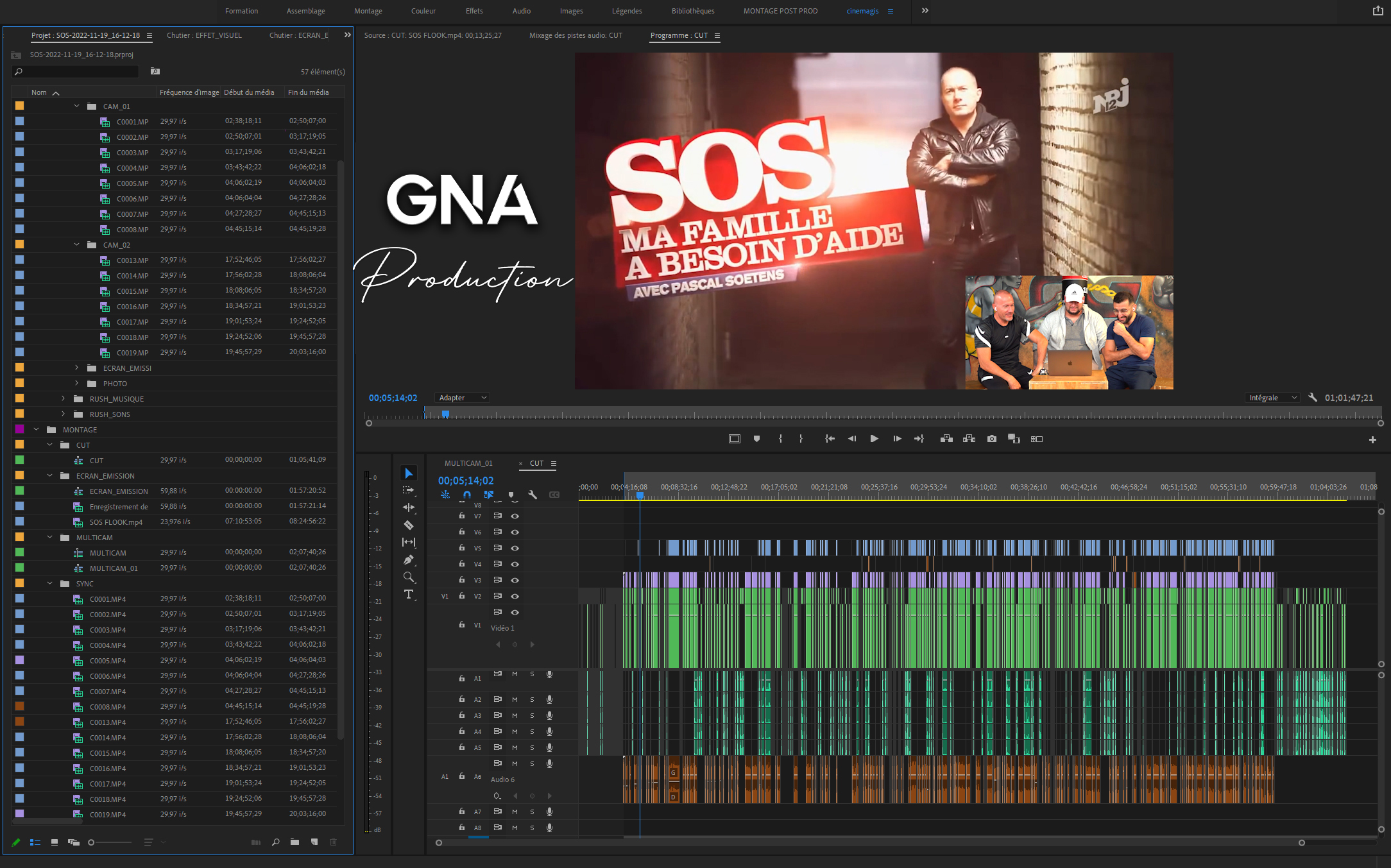The height and width of the screenshot is (868, 1391).
Task: Switch to the Couleur workspace
Action: point(423,11)
